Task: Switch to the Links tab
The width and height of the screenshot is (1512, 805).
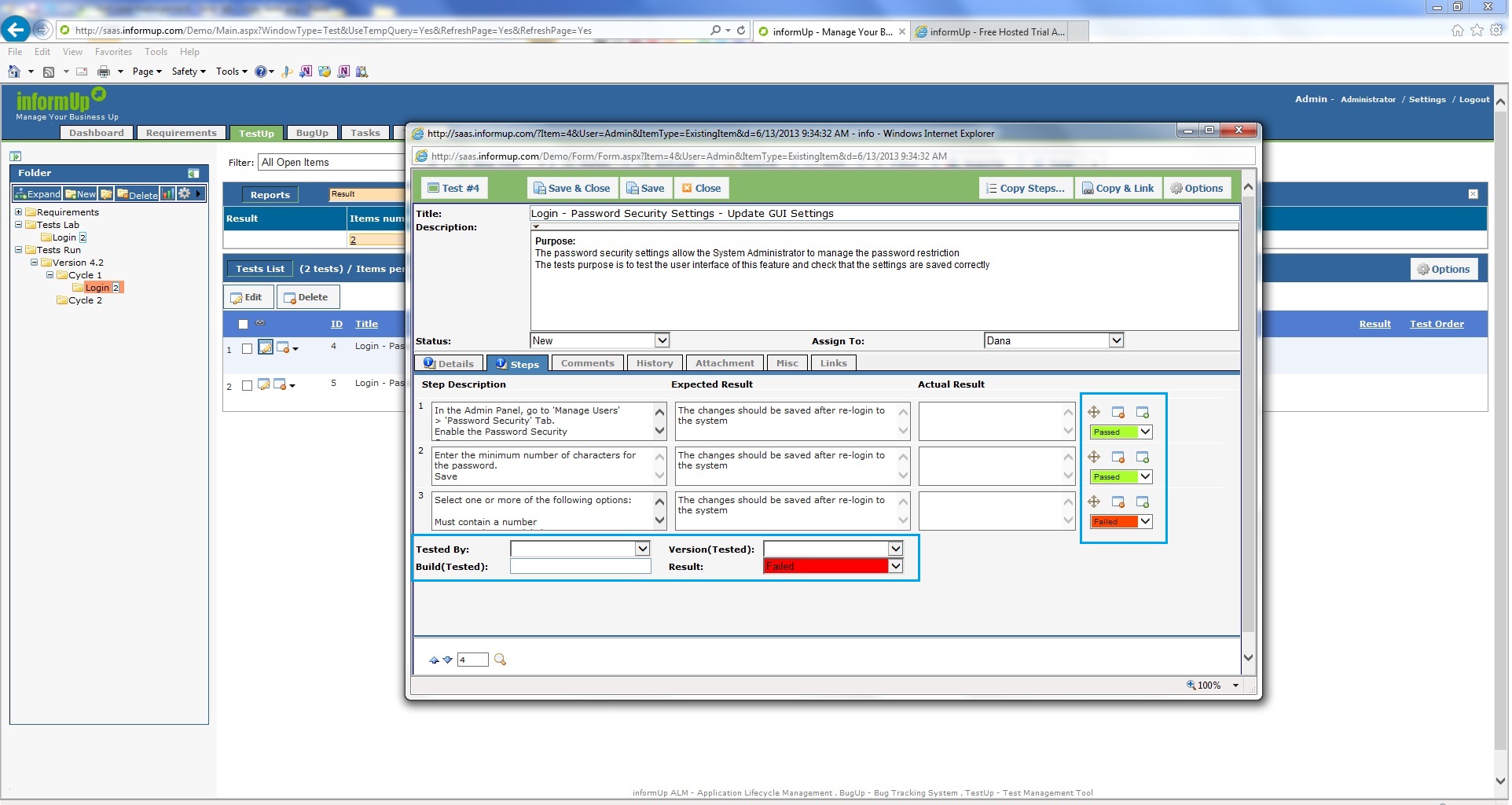Action: tap(835, 363)
